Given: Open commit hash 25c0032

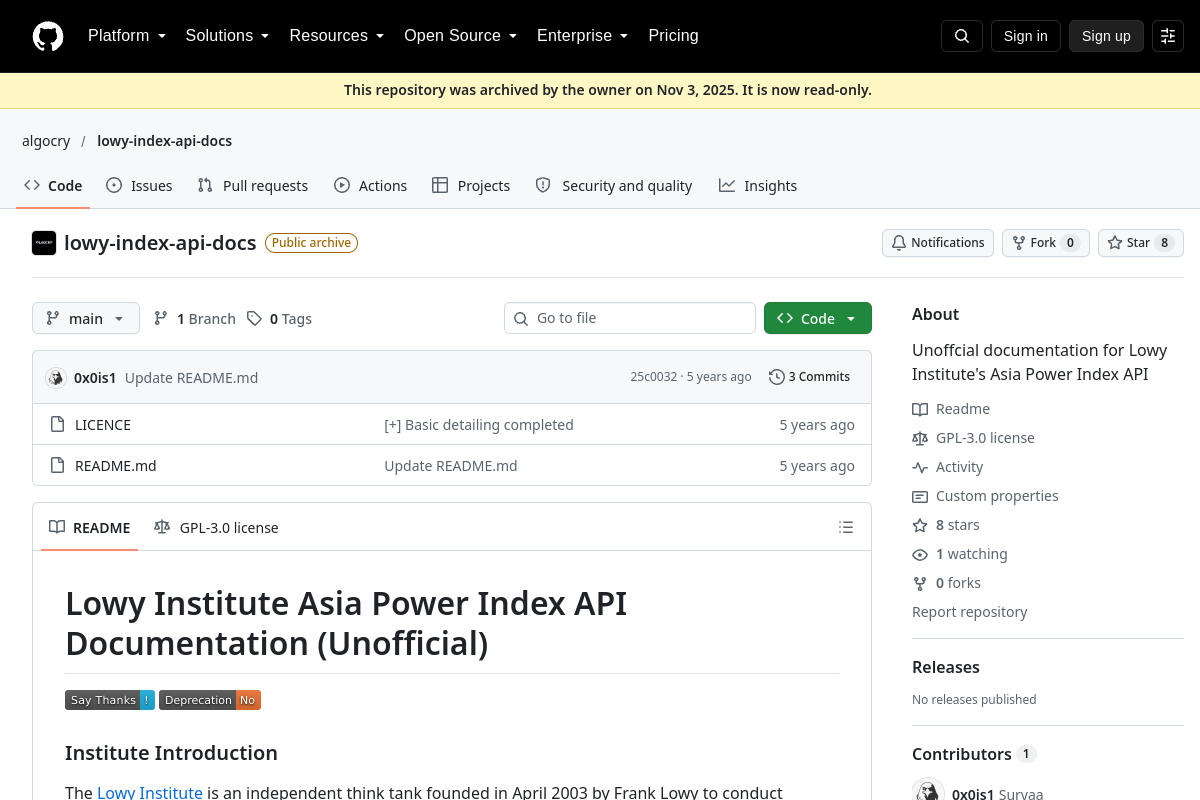Looking at the screenshot, I should pos(653,377).
